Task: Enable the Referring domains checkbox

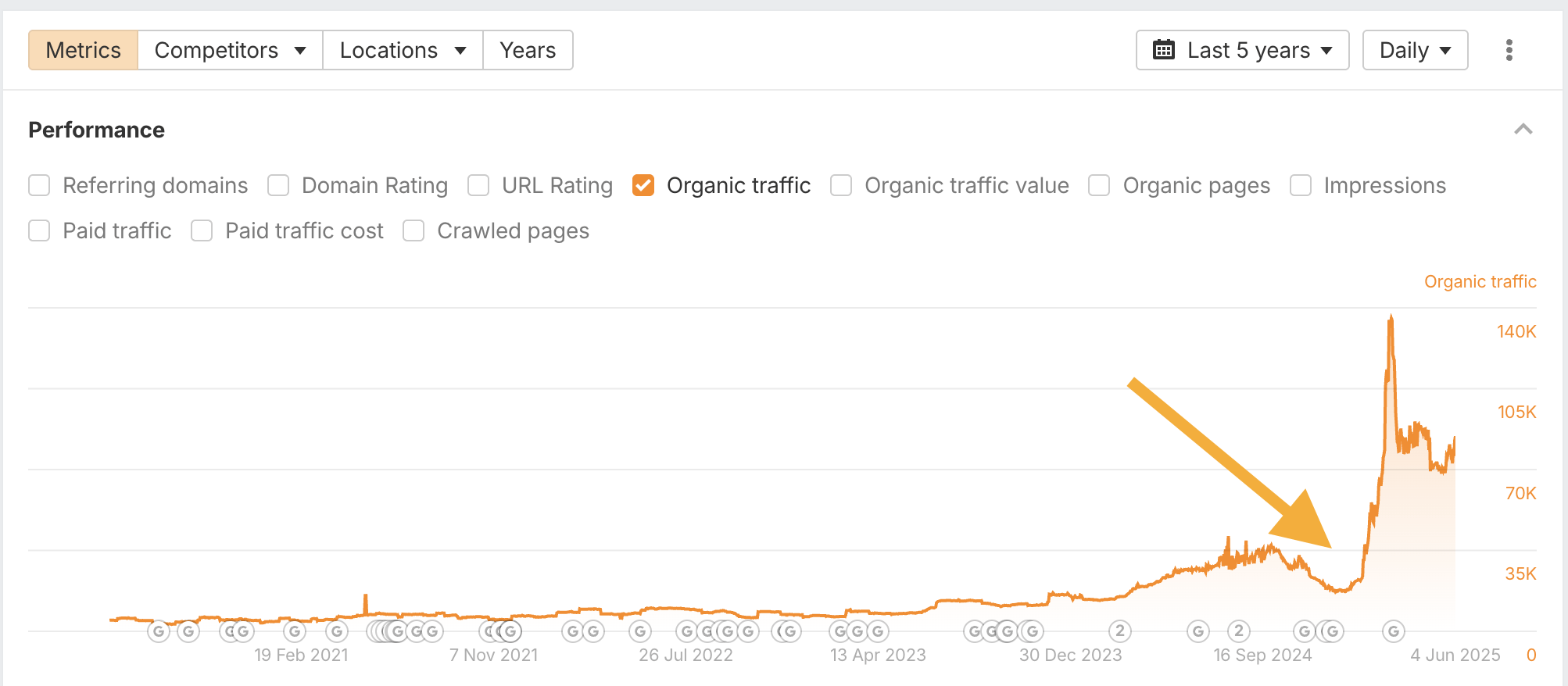Action: point(39,185)
